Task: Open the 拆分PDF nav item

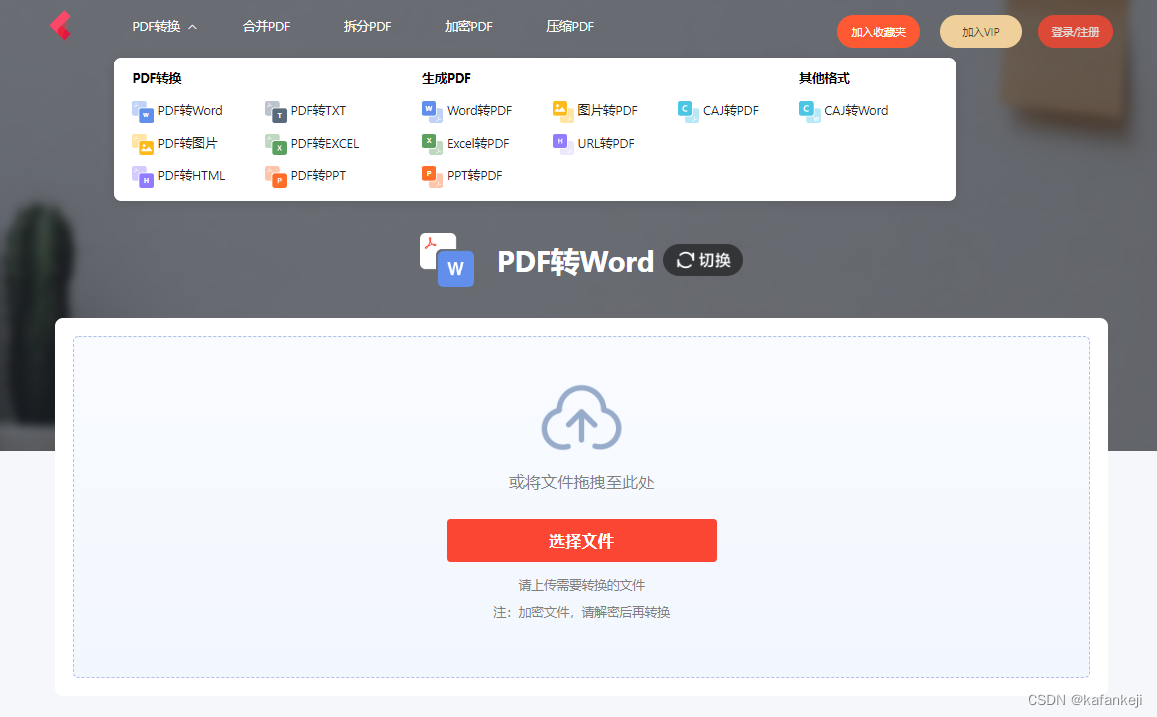Action: pos(367,27)
